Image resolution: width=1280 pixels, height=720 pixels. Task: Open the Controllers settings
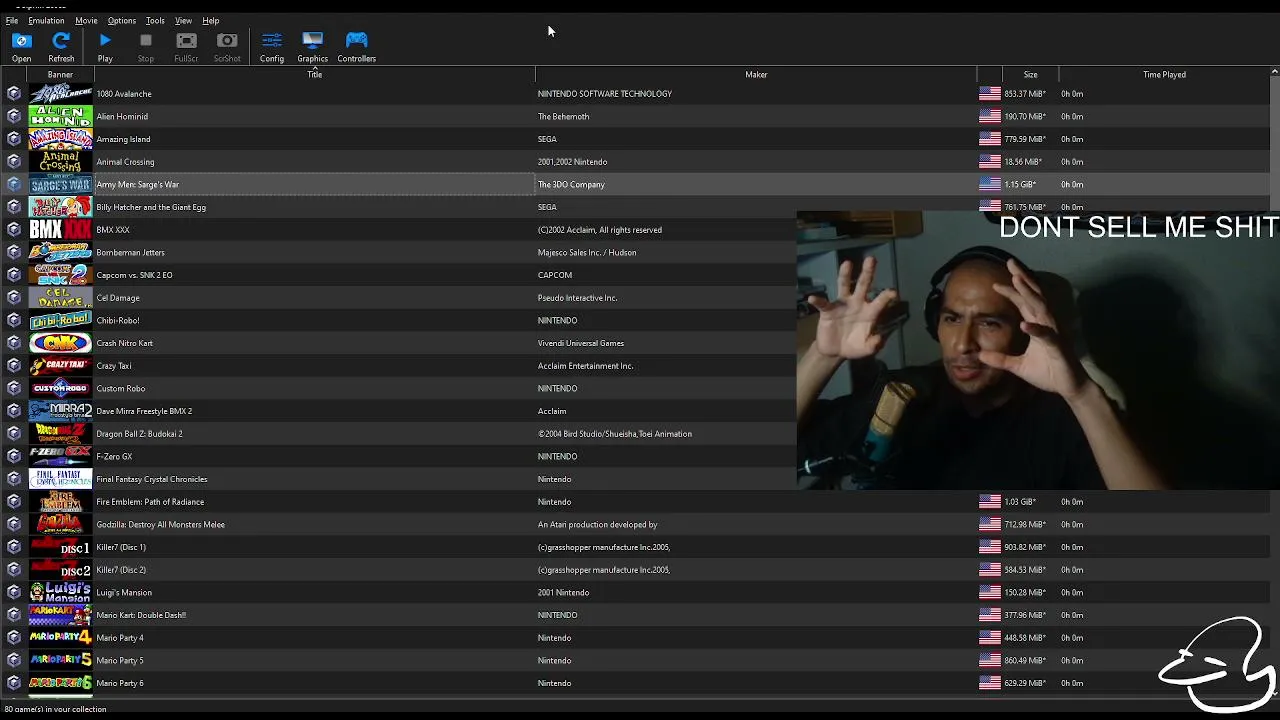356,46
